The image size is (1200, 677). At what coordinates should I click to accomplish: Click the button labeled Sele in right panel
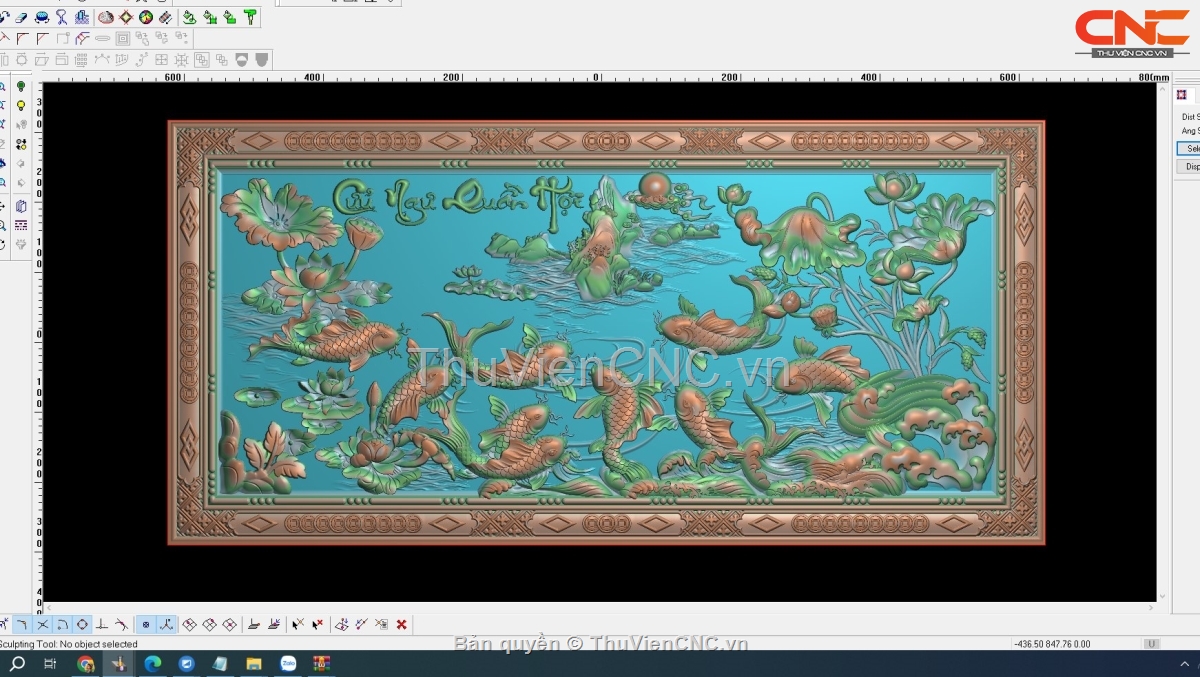[1190, 148]
